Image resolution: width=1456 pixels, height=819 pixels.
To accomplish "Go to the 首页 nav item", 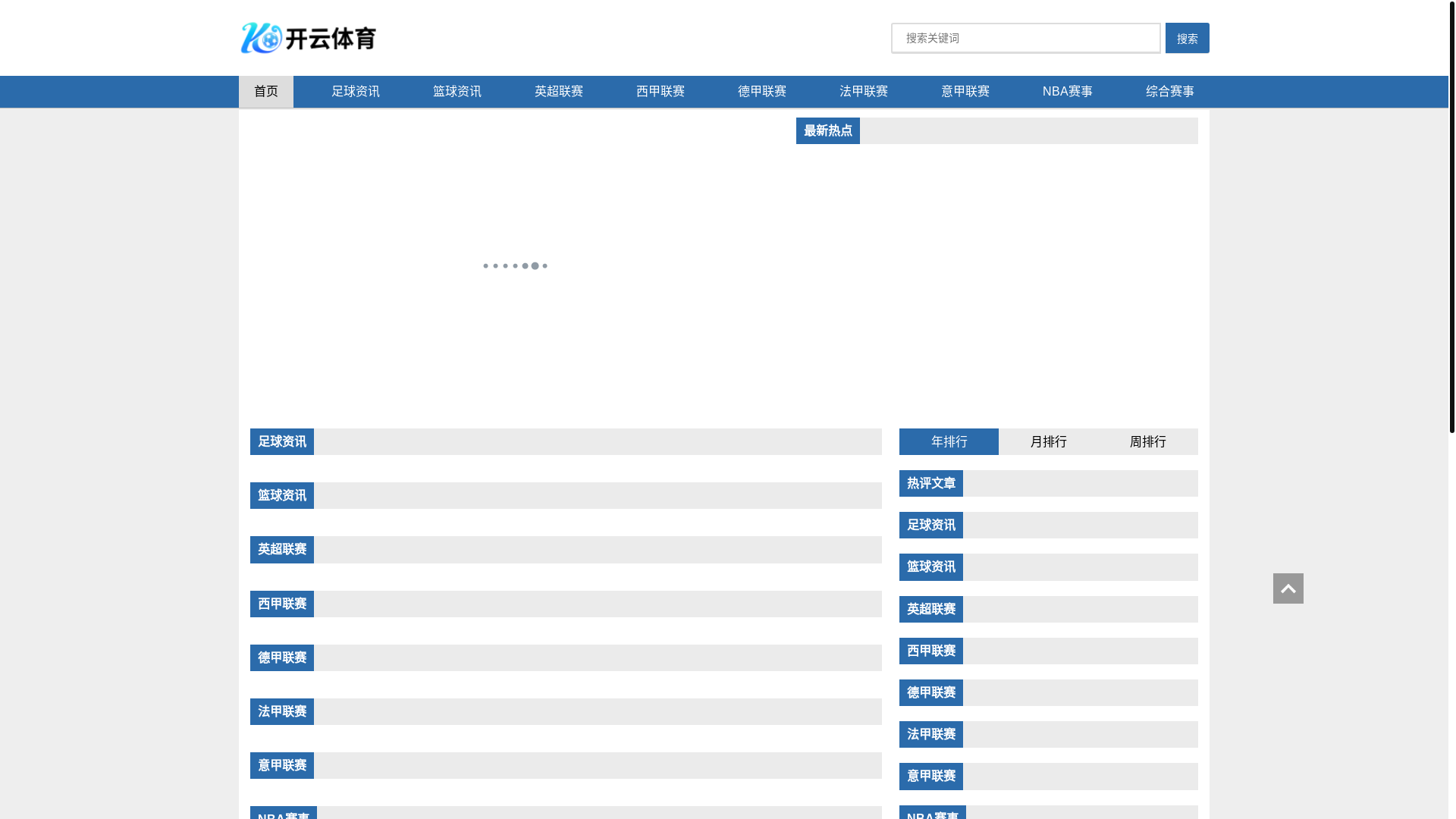I will 266,92.
